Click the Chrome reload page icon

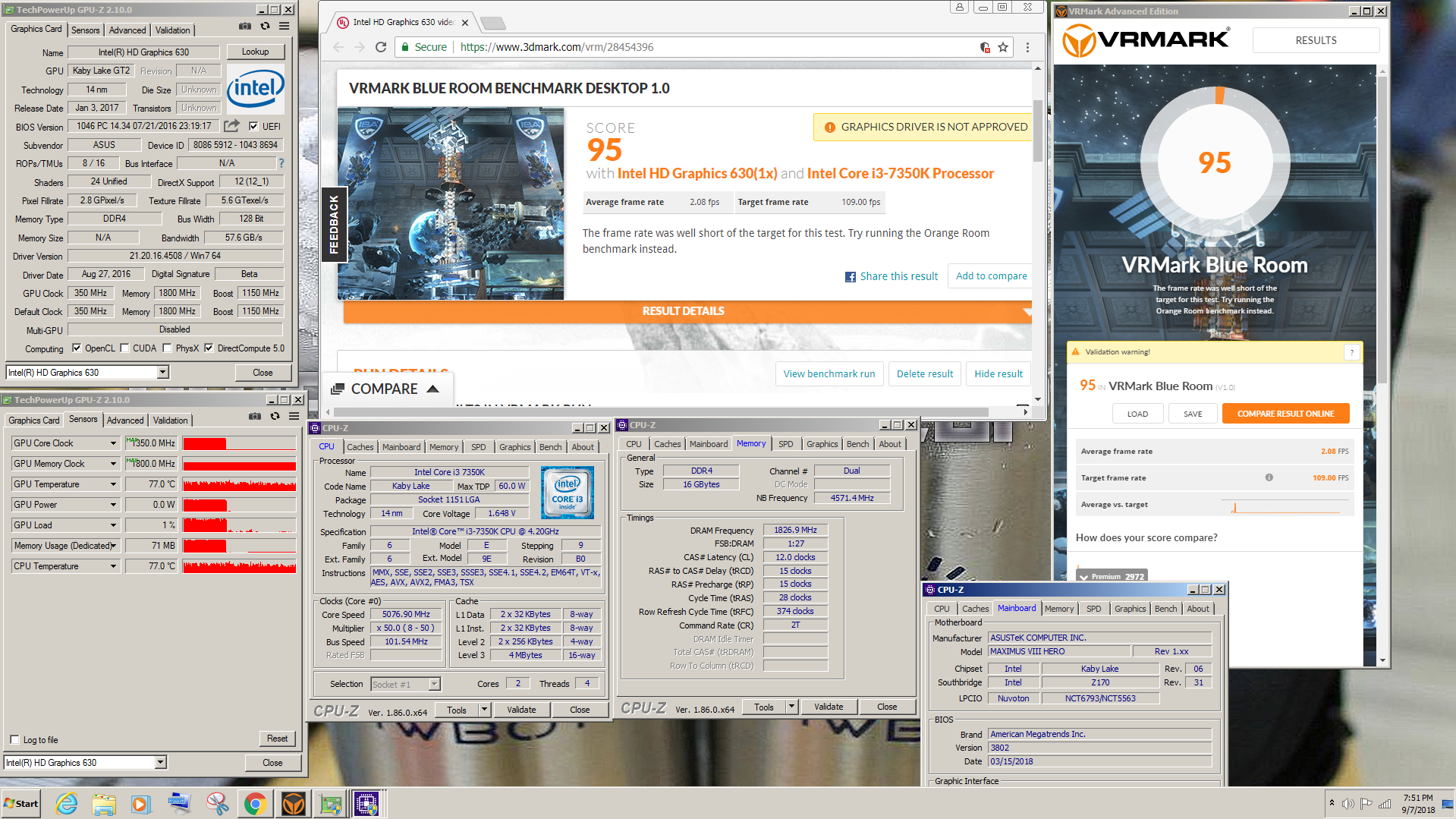(x=381, y=47)
